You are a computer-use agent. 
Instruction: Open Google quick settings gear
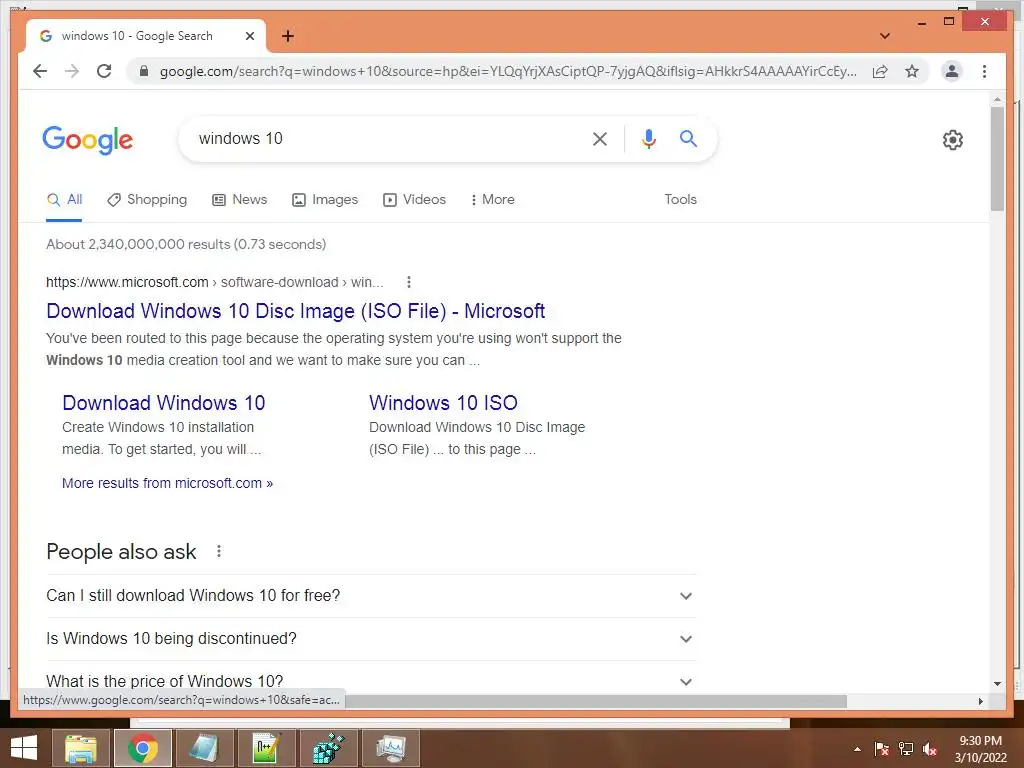point(953,140)
